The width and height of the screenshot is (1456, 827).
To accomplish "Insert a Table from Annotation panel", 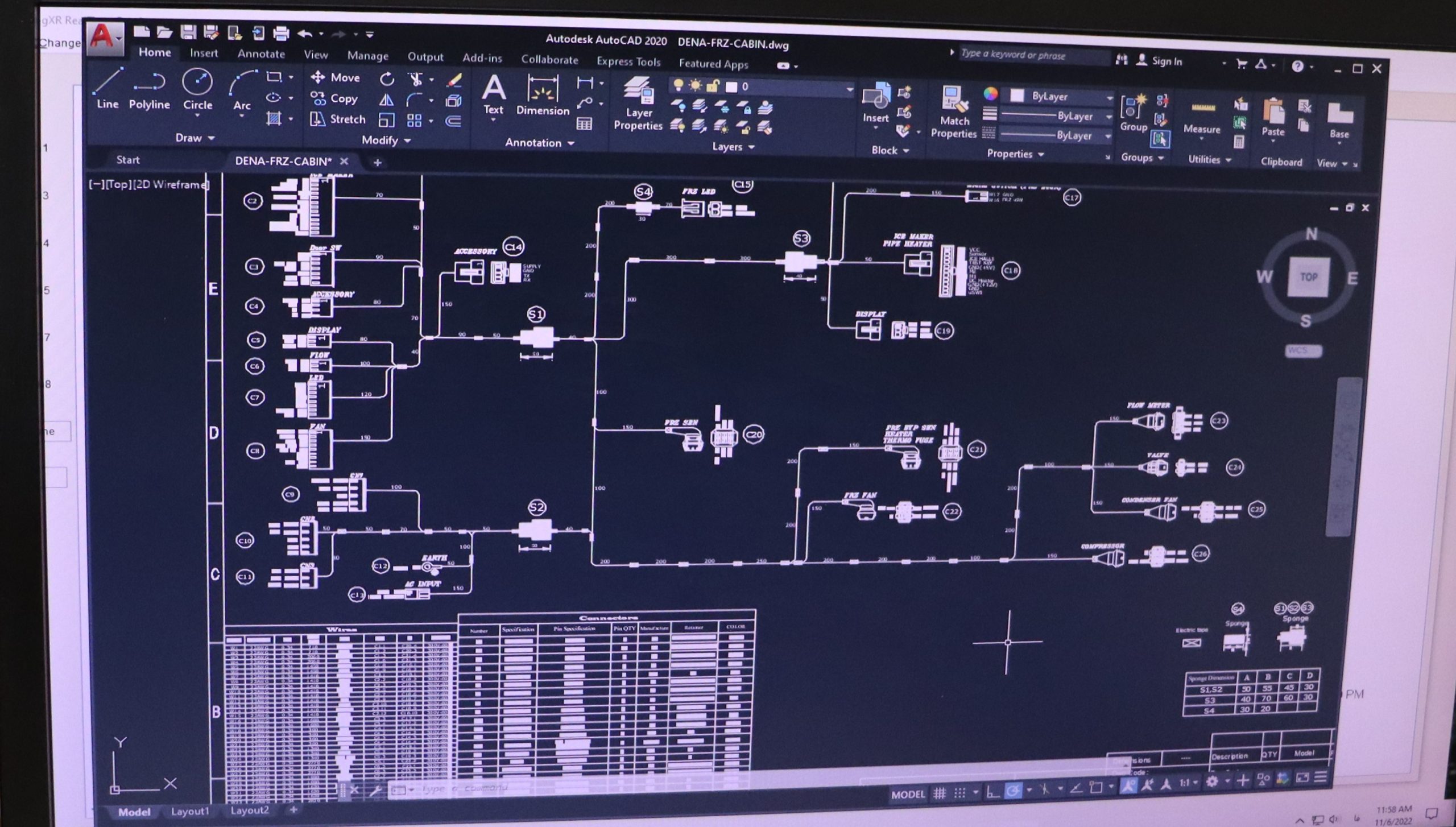I will (584, 123).
